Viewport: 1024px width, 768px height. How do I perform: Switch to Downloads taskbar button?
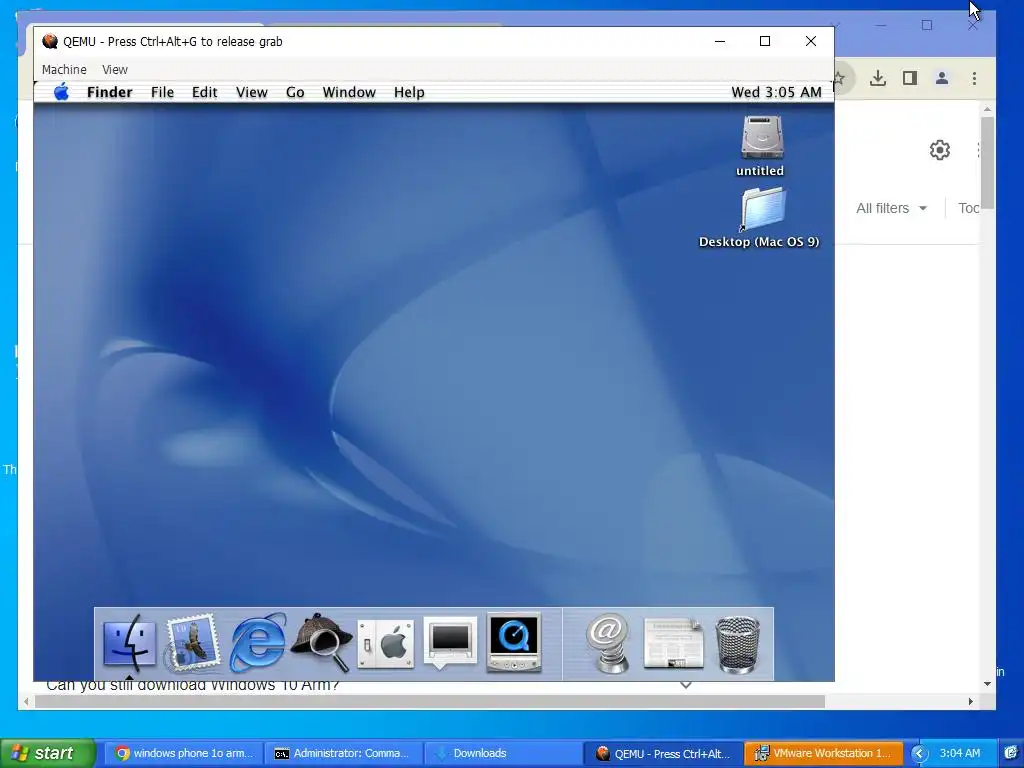coord(503,754)
